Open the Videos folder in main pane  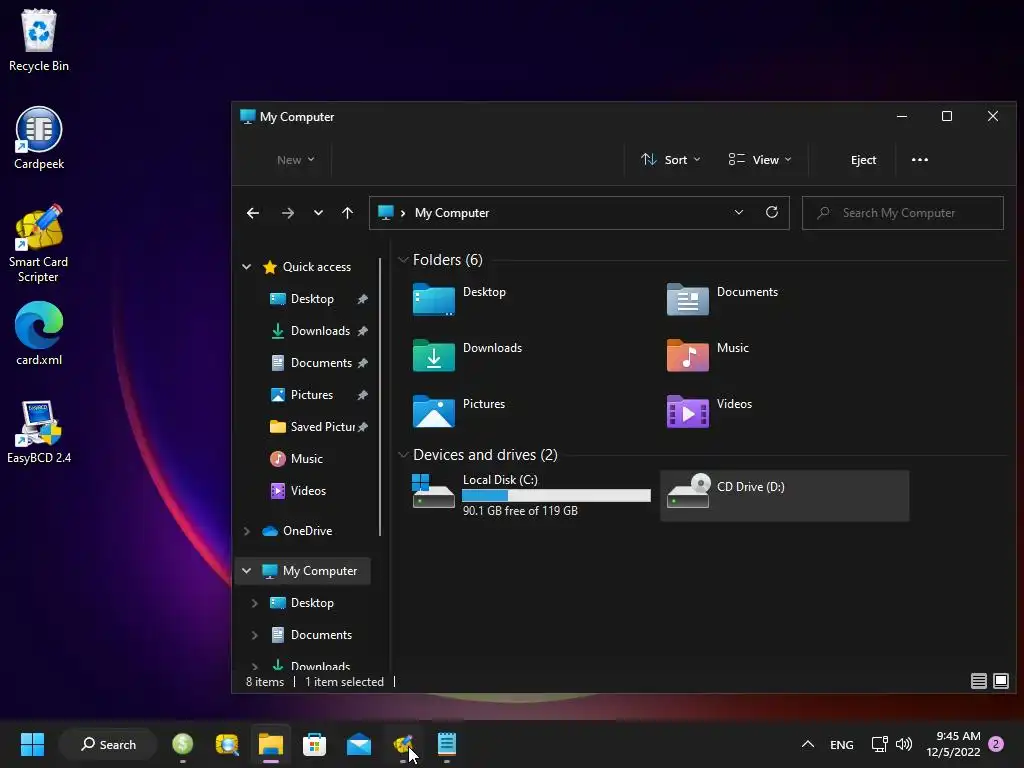pyautogui.click(x=709, y=411)
